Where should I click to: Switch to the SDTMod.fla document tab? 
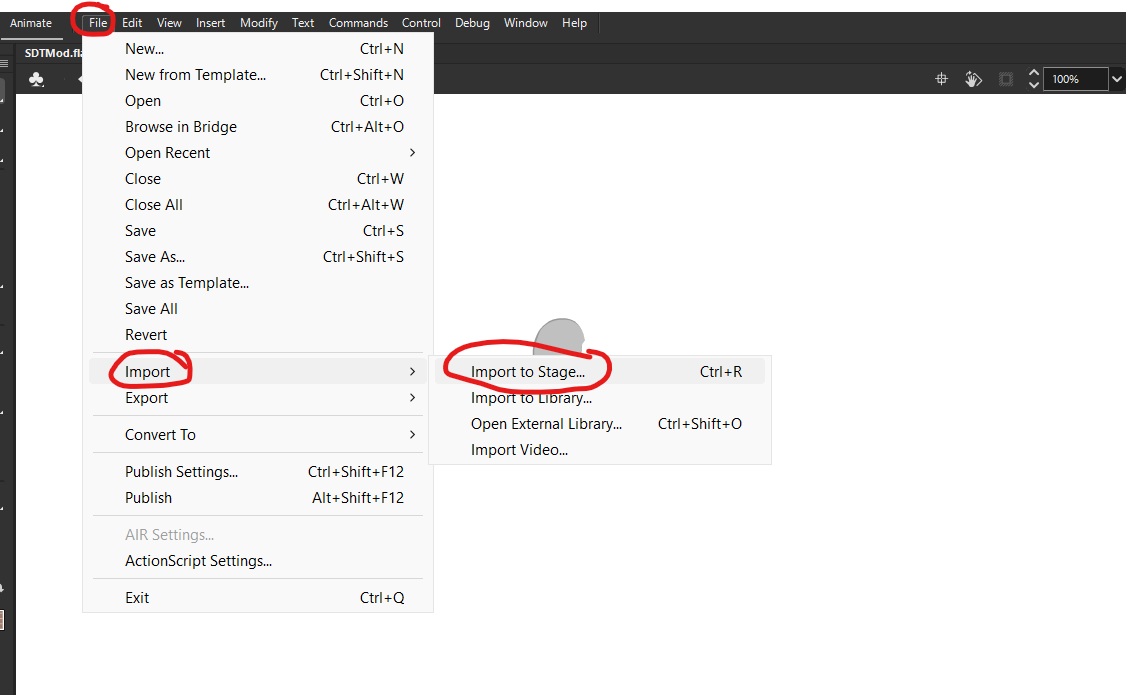tap(52, 52)
